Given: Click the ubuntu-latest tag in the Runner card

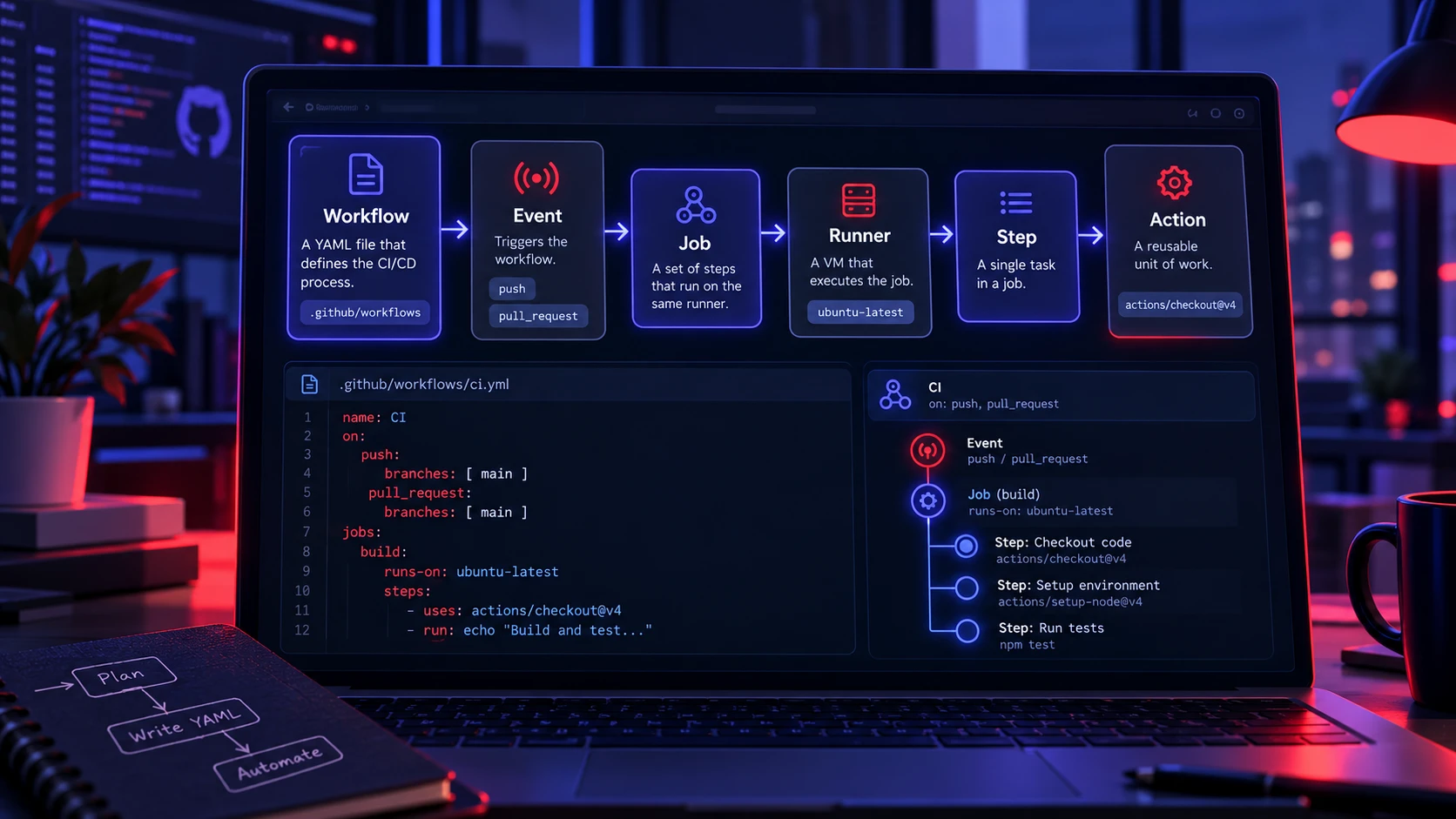Looking at the screenshot, I should pyautogui.click(x=860, y=312).
